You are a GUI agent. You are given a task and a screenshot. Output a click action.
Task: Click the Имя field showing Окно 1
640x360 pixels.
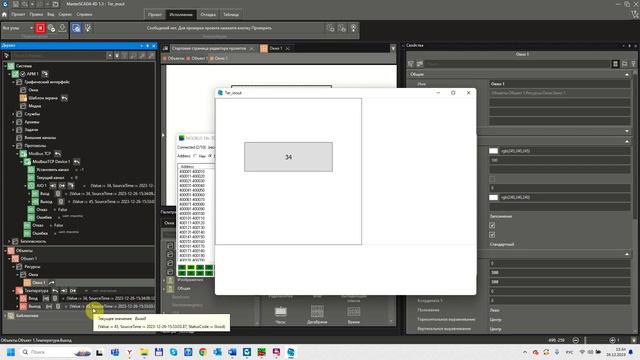pos(559,84)
